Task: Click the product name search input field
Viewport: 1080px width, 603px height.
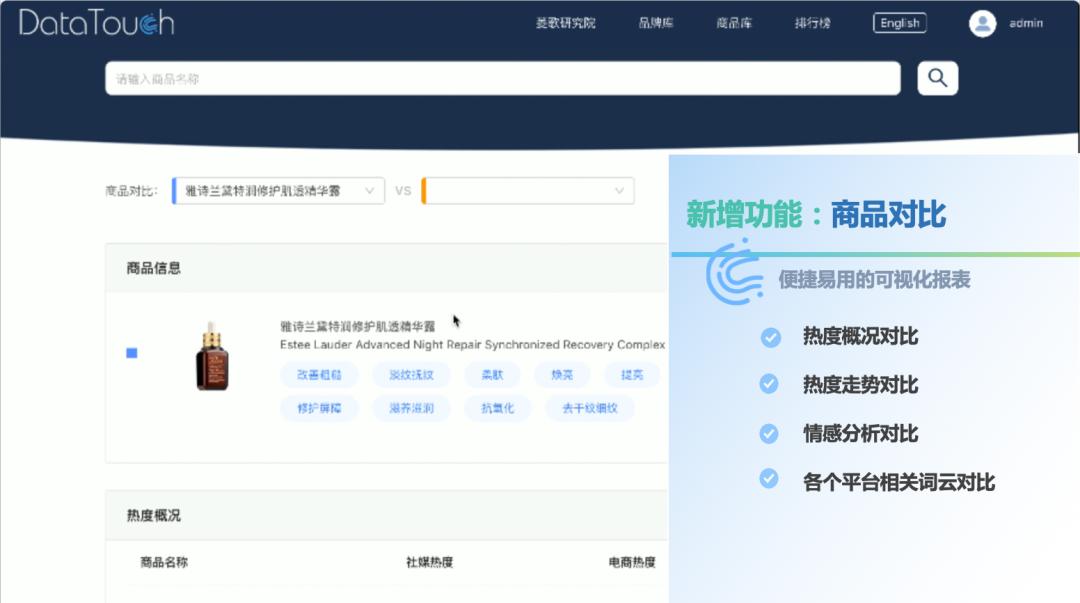Action: coord(500,77)
